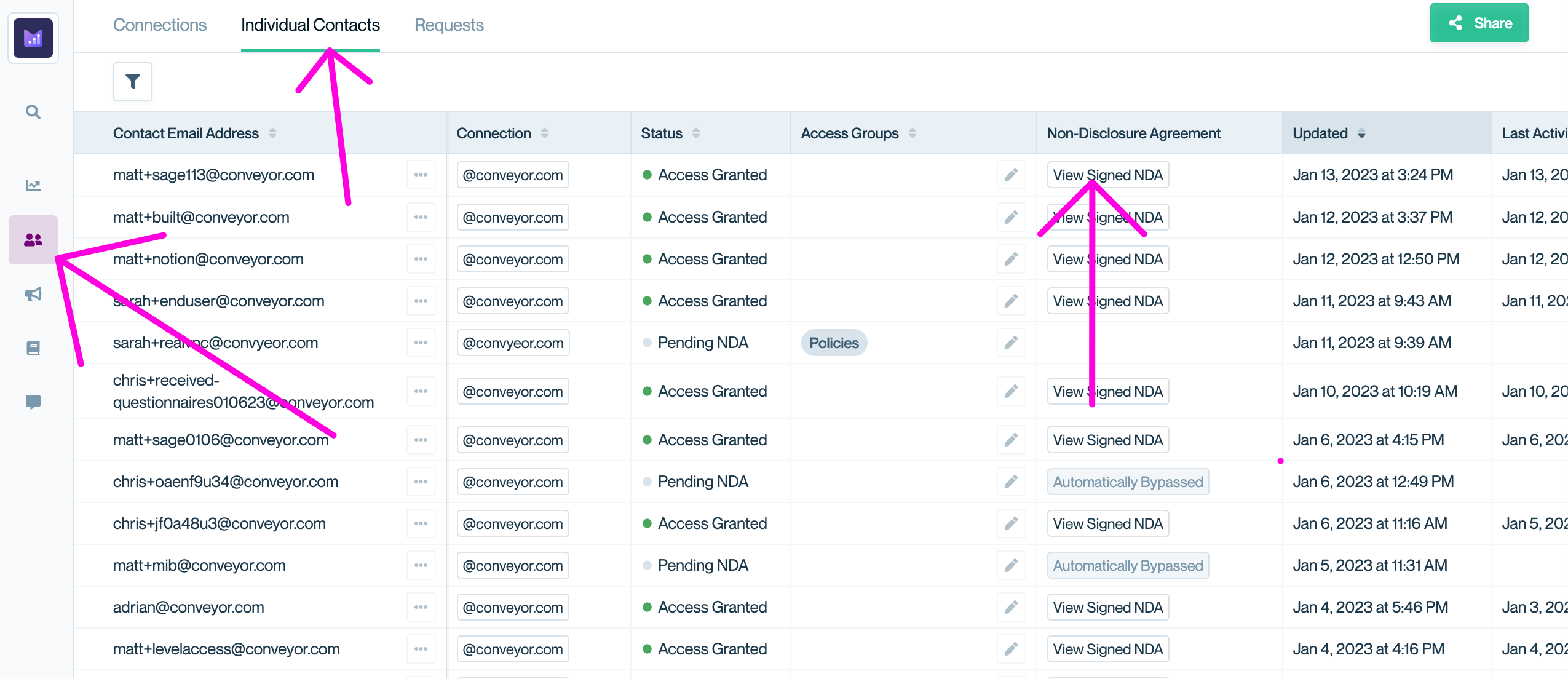Edit access groups for matt+sage113 row
1568x679 pixels.
click(x=1011, y=175)
